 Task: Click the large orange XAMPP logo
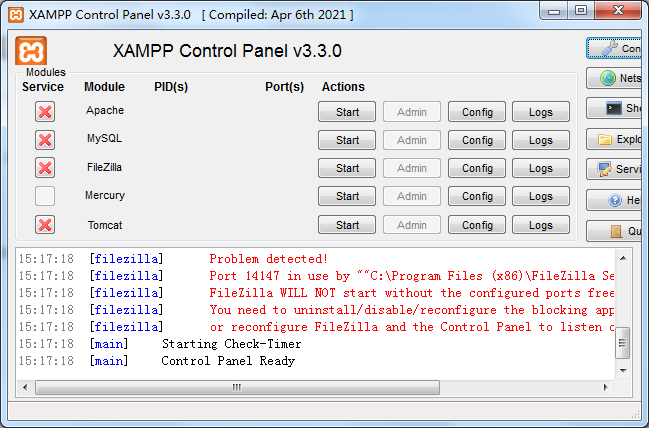click(x=31, y=51)
